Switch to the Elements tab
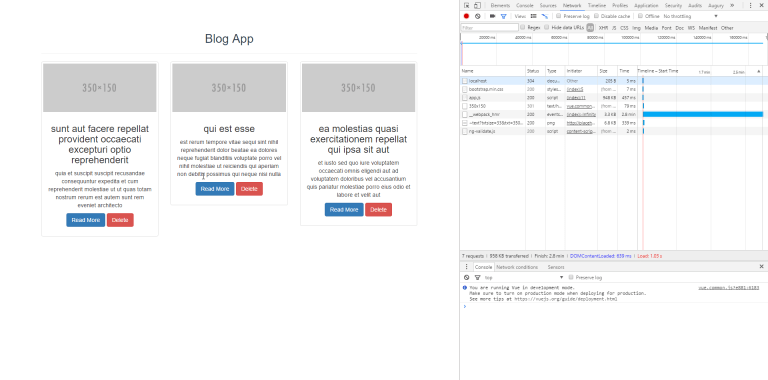The image size is (768, 380). pyautogui.click(x=500, y=5)
